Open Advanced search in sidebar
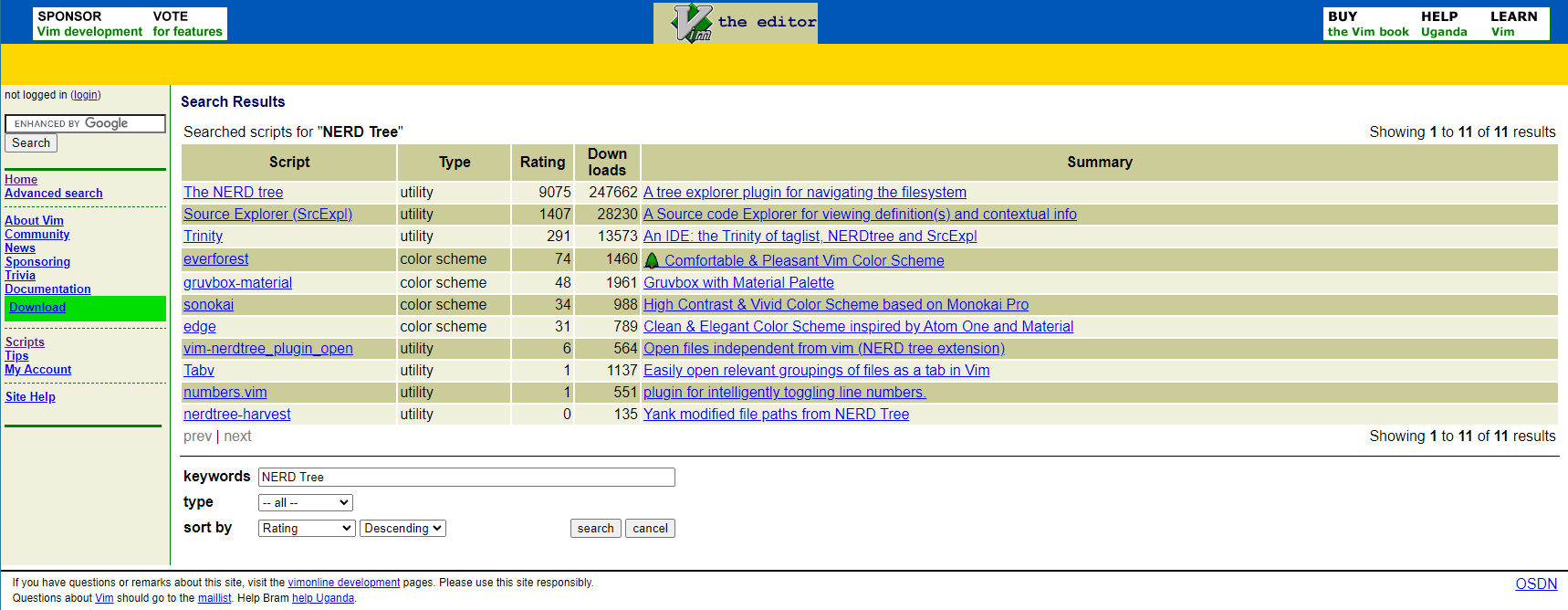The image size is (1568, 610). click(x=54, y=194)
